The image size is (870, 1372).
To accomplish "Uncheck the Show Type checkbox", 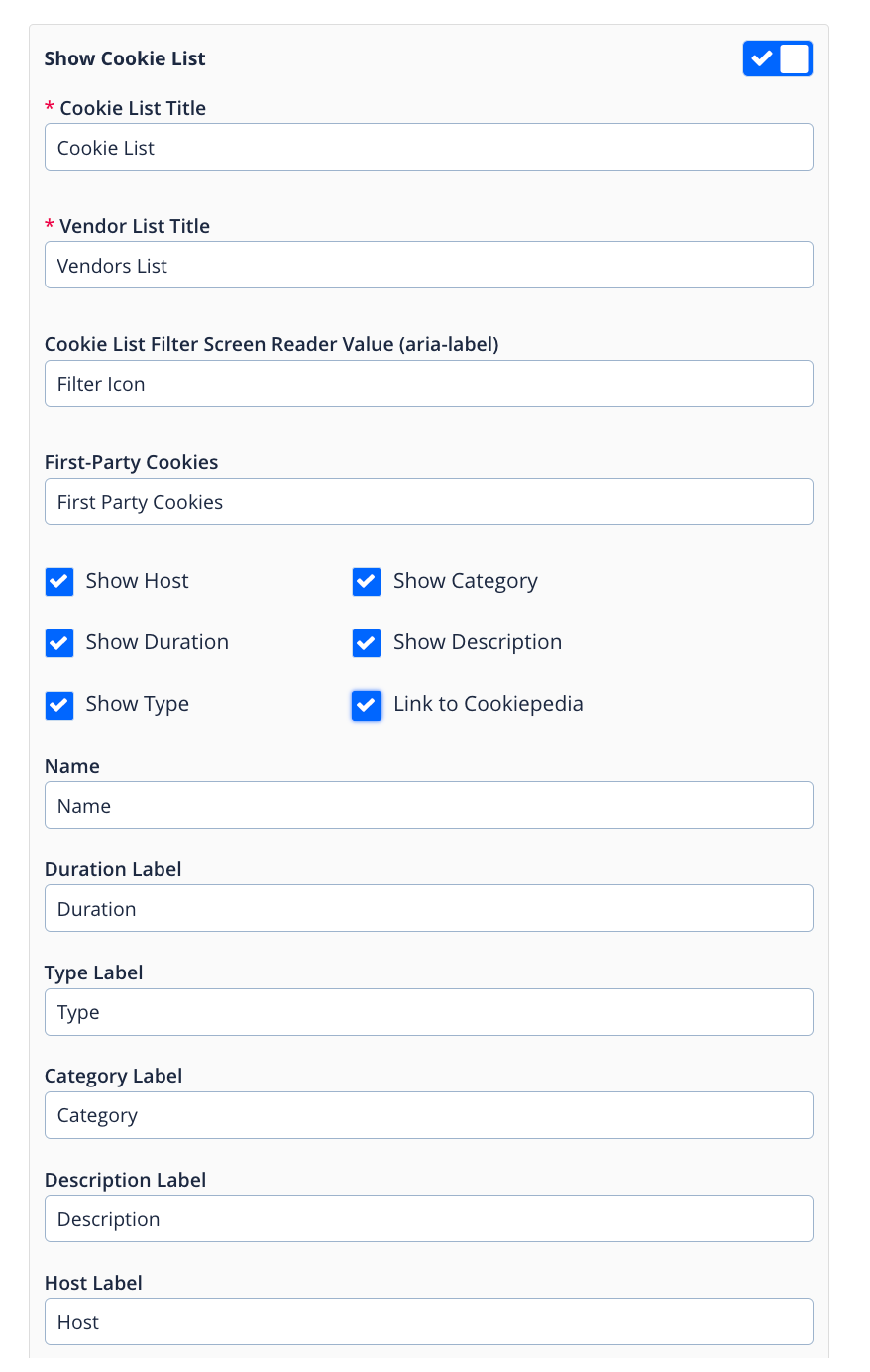I will pos(59,705).
